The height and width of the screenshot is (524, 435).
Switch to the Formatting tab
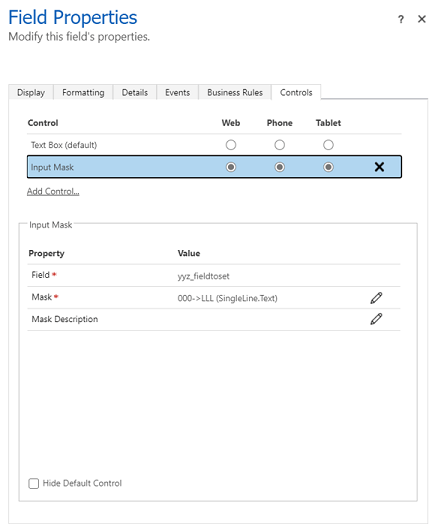click(x=83, y=92)
